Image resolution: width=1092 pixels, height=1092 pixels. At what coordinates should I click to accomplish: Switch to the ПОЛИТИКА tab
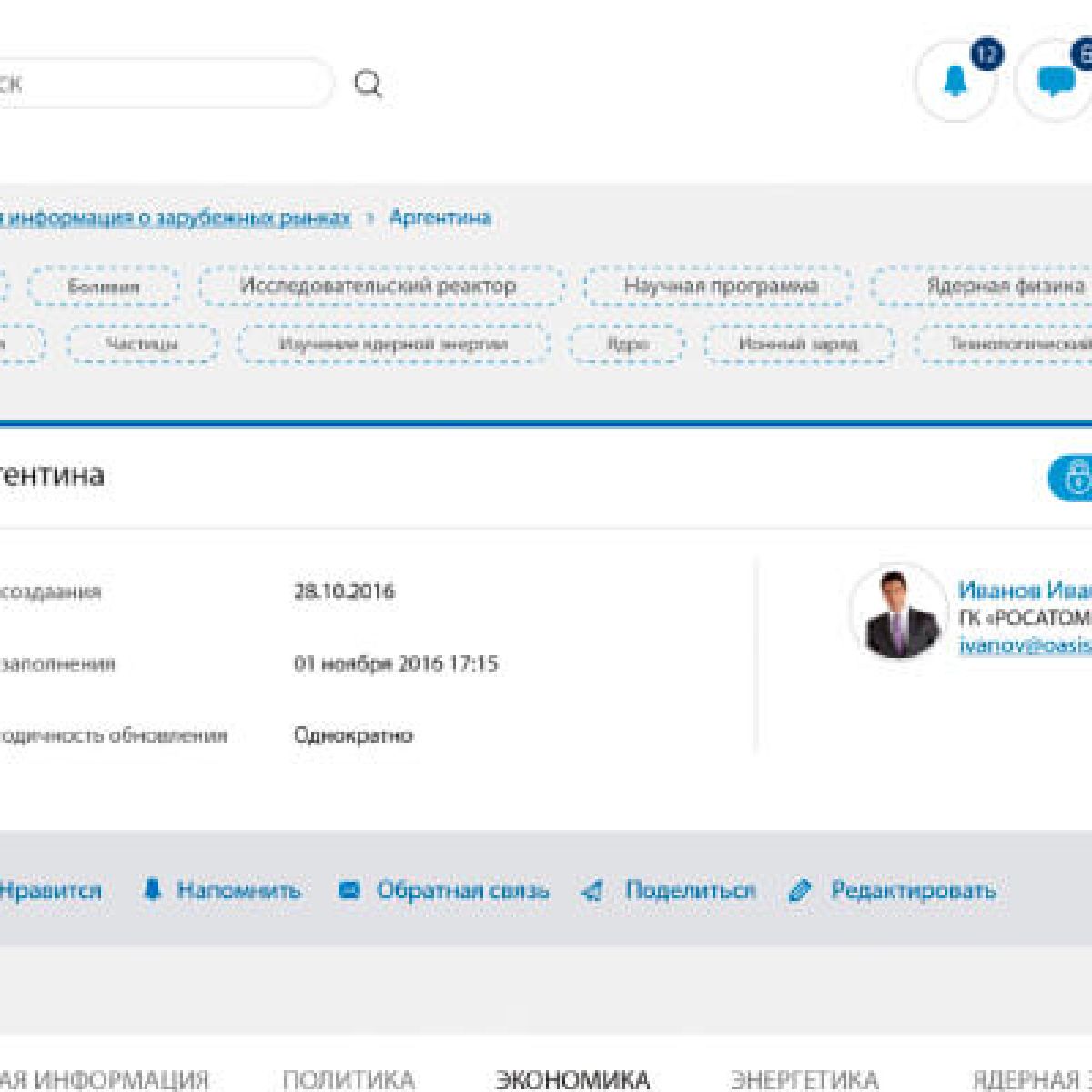[349, 1079]
